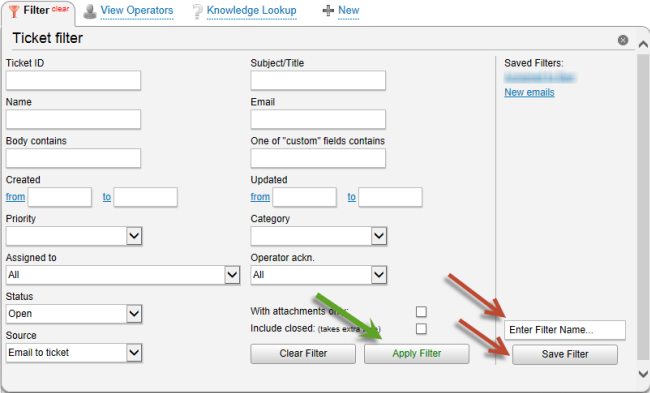The image size is (650, 393).
Task: Open the View Operators tab
Action: click(x=137, y=10)
